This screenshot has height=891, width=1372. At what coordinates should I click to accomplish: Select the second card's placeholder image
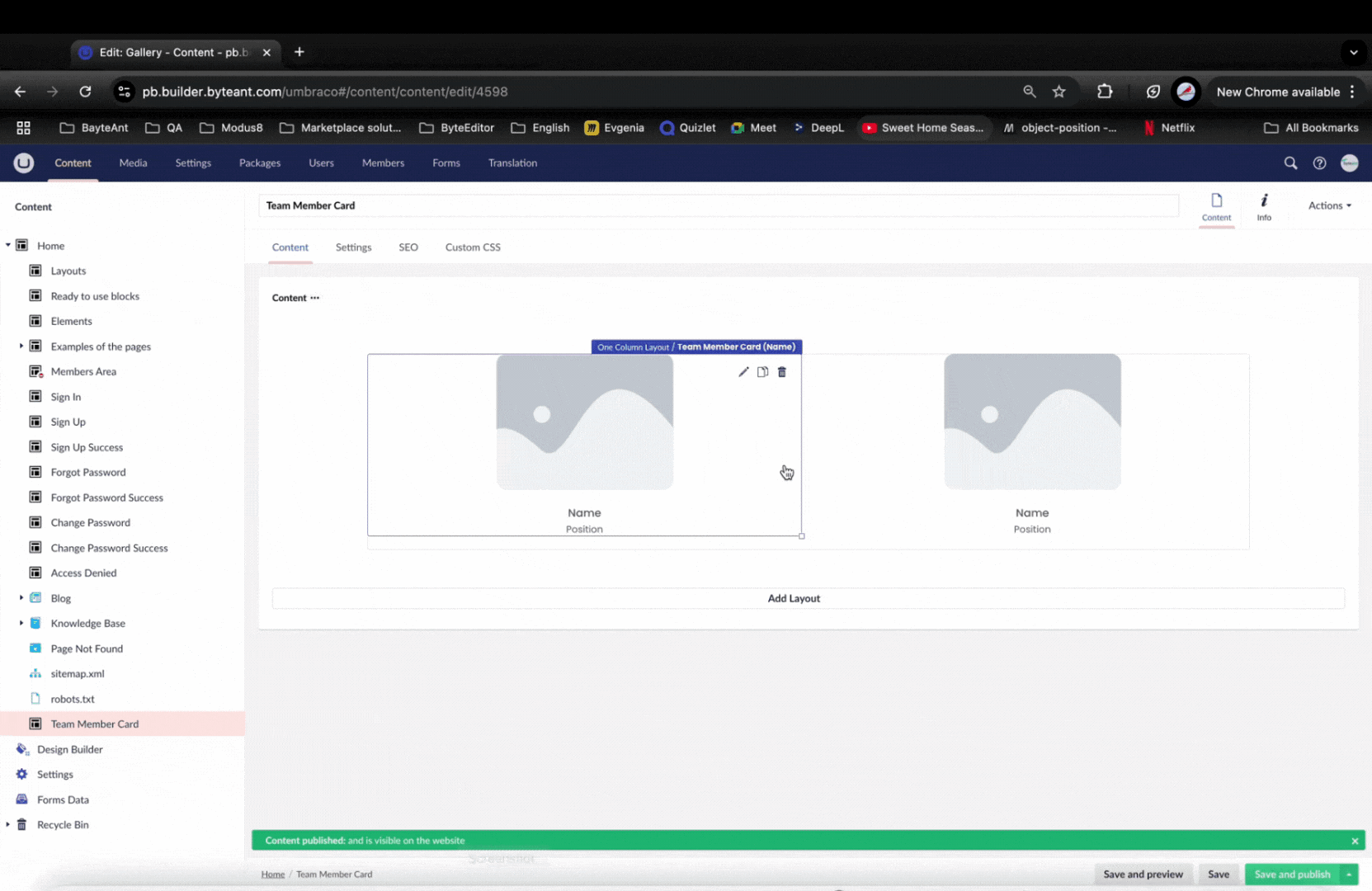pos(1032,422)
